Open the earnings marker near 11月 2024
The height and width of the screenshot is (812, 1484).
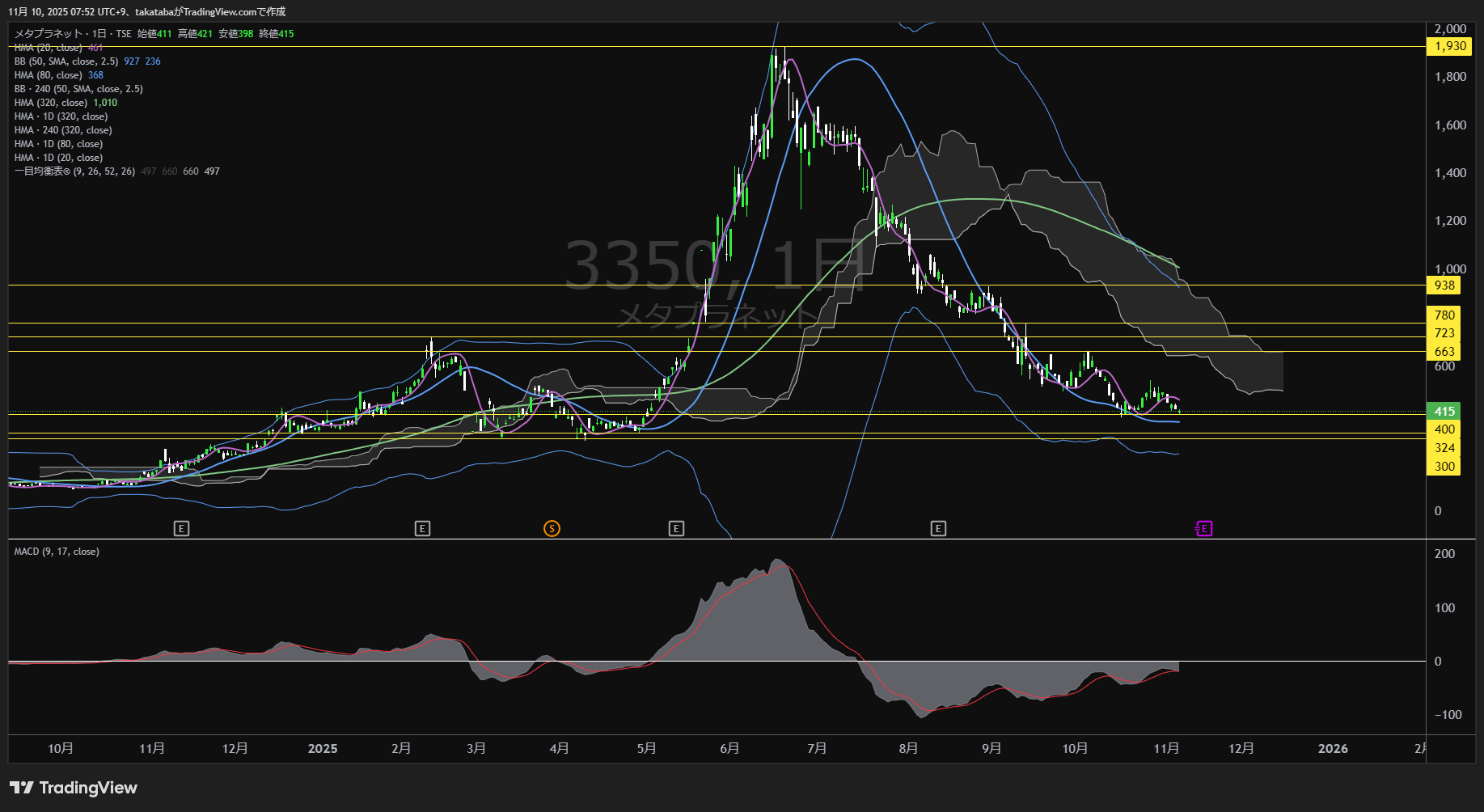pyautogui.click(x=181, y=529)
